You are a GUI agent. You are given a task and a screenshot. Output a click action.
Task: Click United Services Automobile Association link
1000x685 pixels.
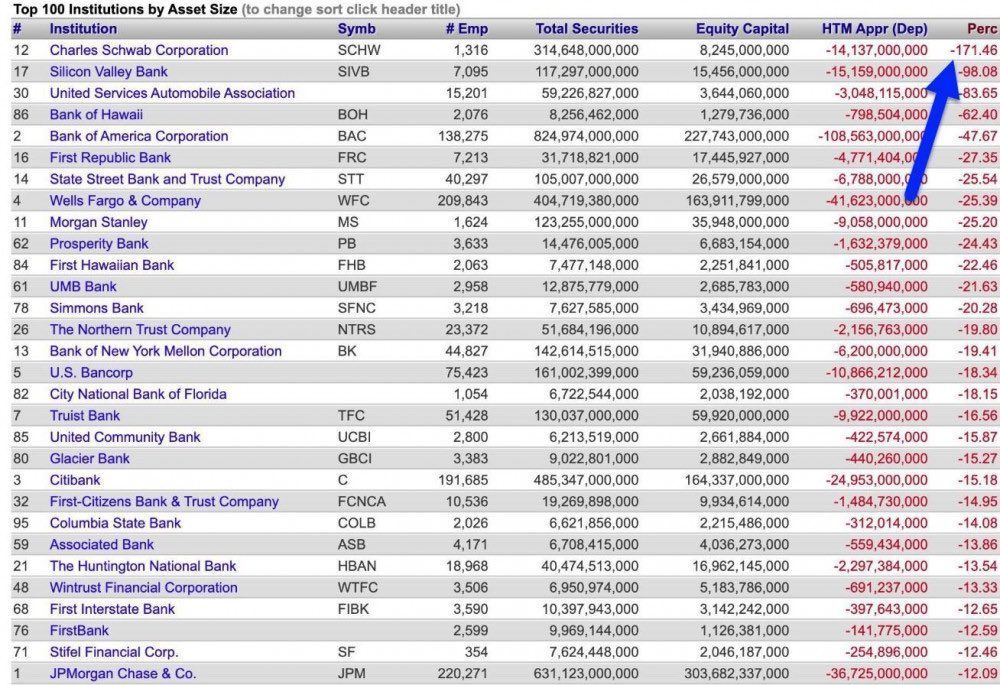[172, 93]
